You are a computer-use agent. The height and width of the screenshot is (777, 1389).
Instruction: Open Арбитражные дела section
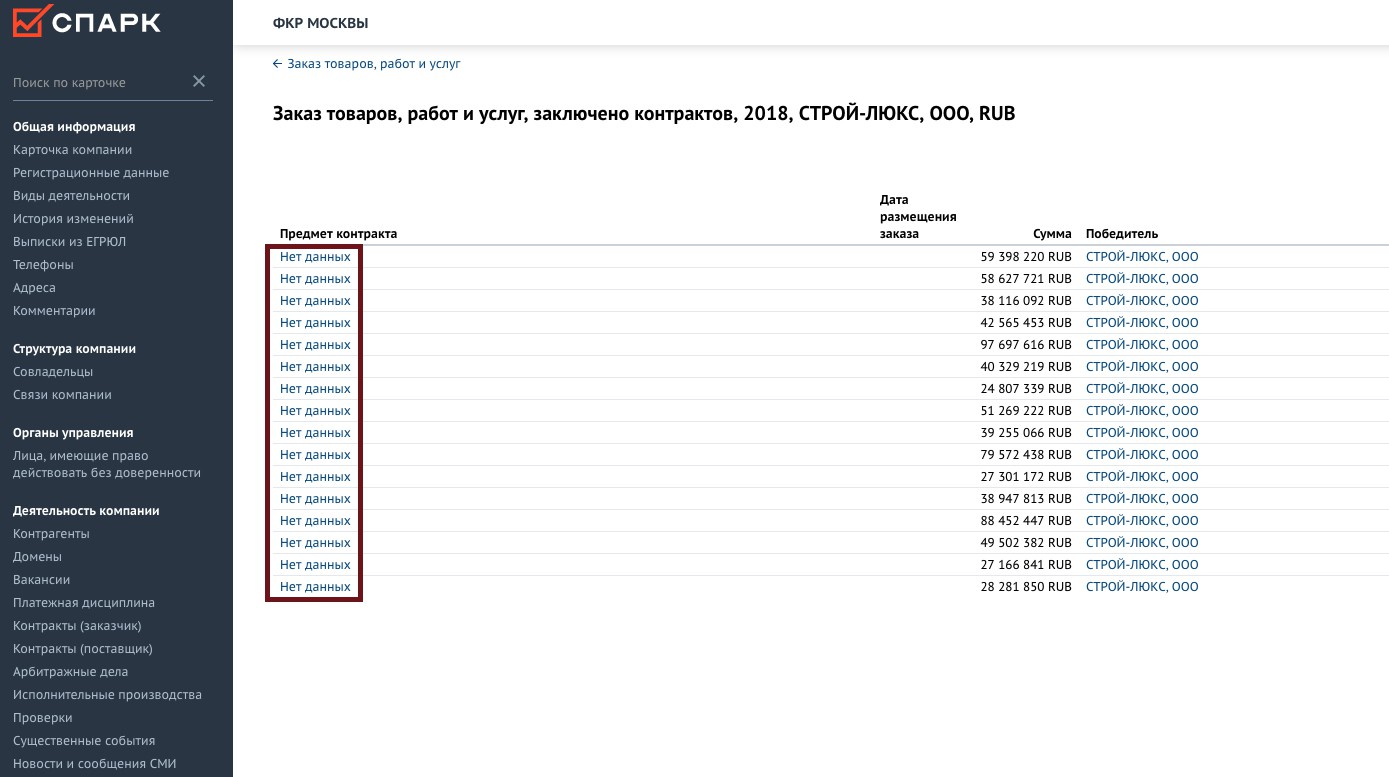point(70,672)
